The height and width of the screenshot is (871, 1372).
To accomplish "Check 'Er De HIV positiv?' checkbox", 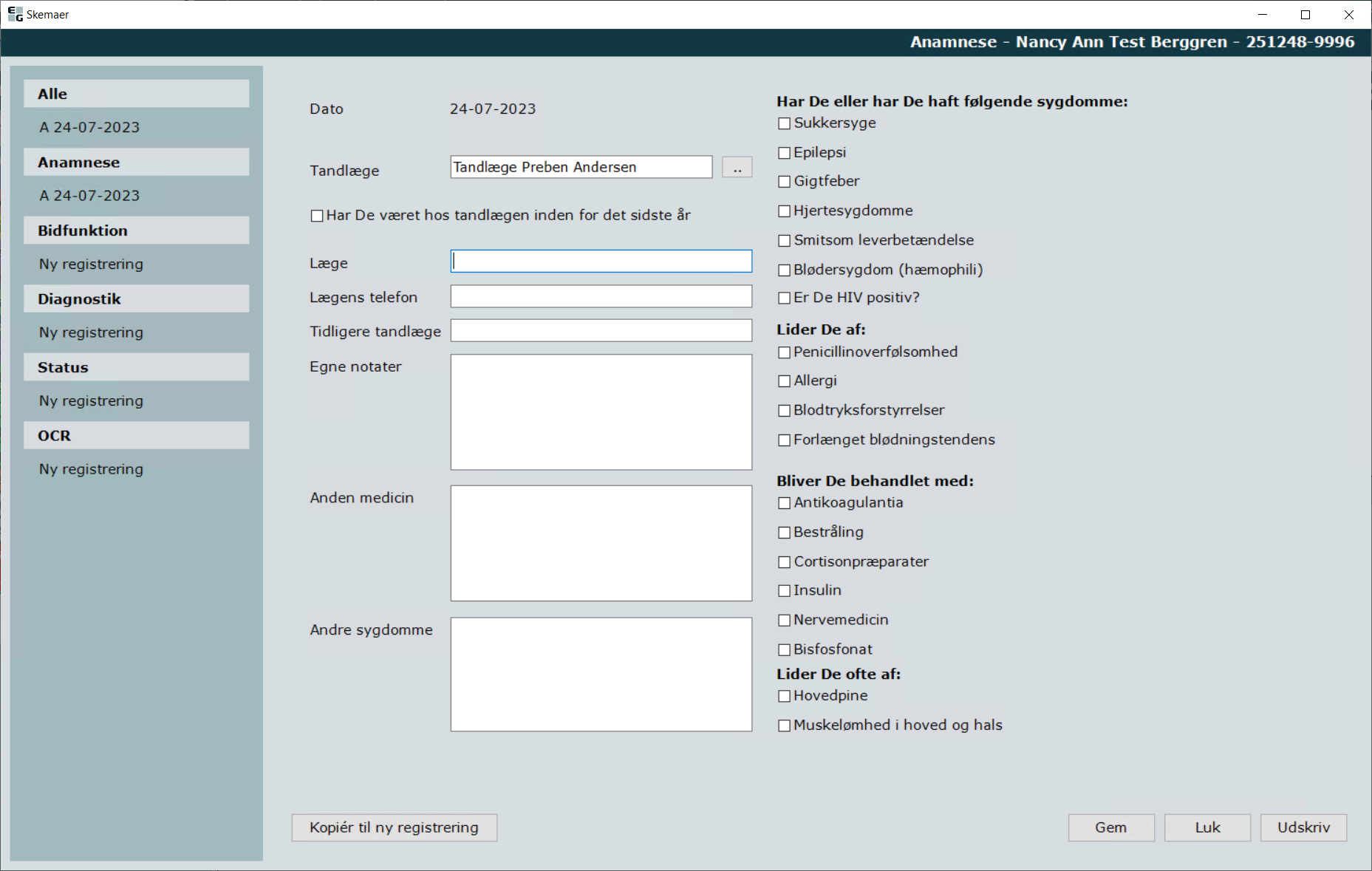I will 785,298.
